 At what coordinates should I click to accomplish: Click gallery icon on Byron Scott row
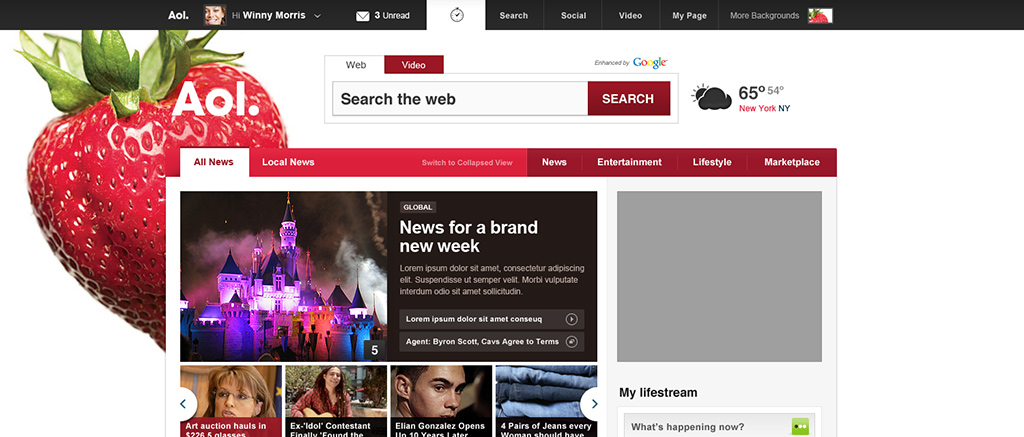click(571, 341)
